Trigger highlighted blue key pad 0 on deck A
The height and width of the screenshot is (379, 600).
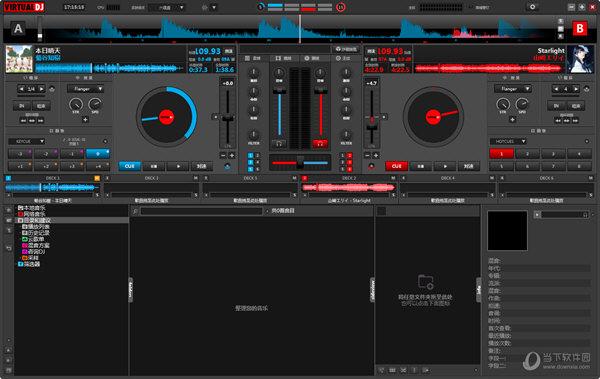(x=98, y=154)
